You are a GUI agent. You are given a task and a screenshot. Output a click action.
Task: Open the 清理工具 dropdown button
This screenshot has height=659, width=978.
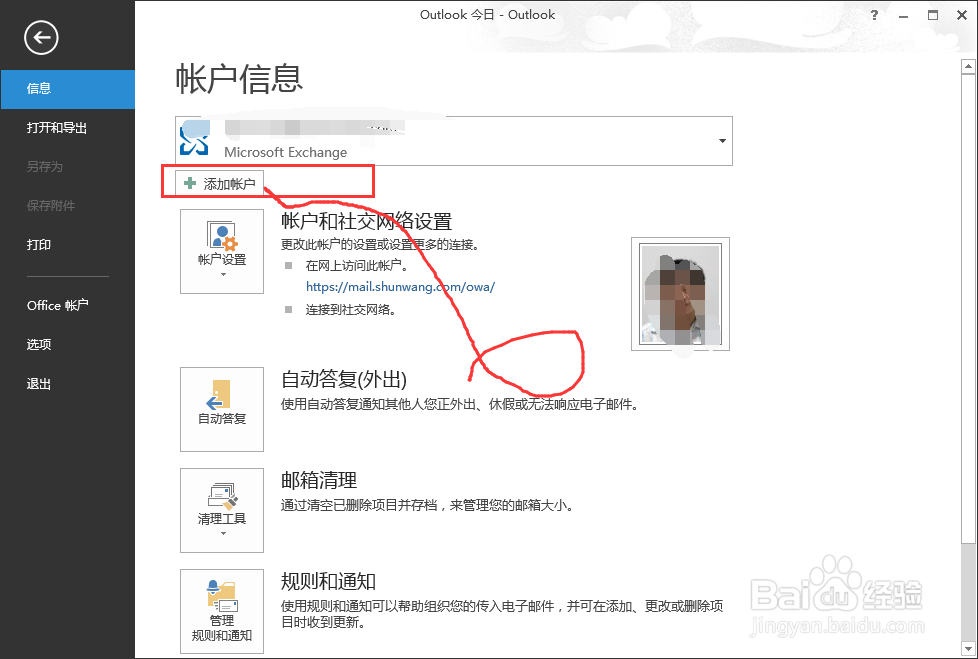coord(222,510)
